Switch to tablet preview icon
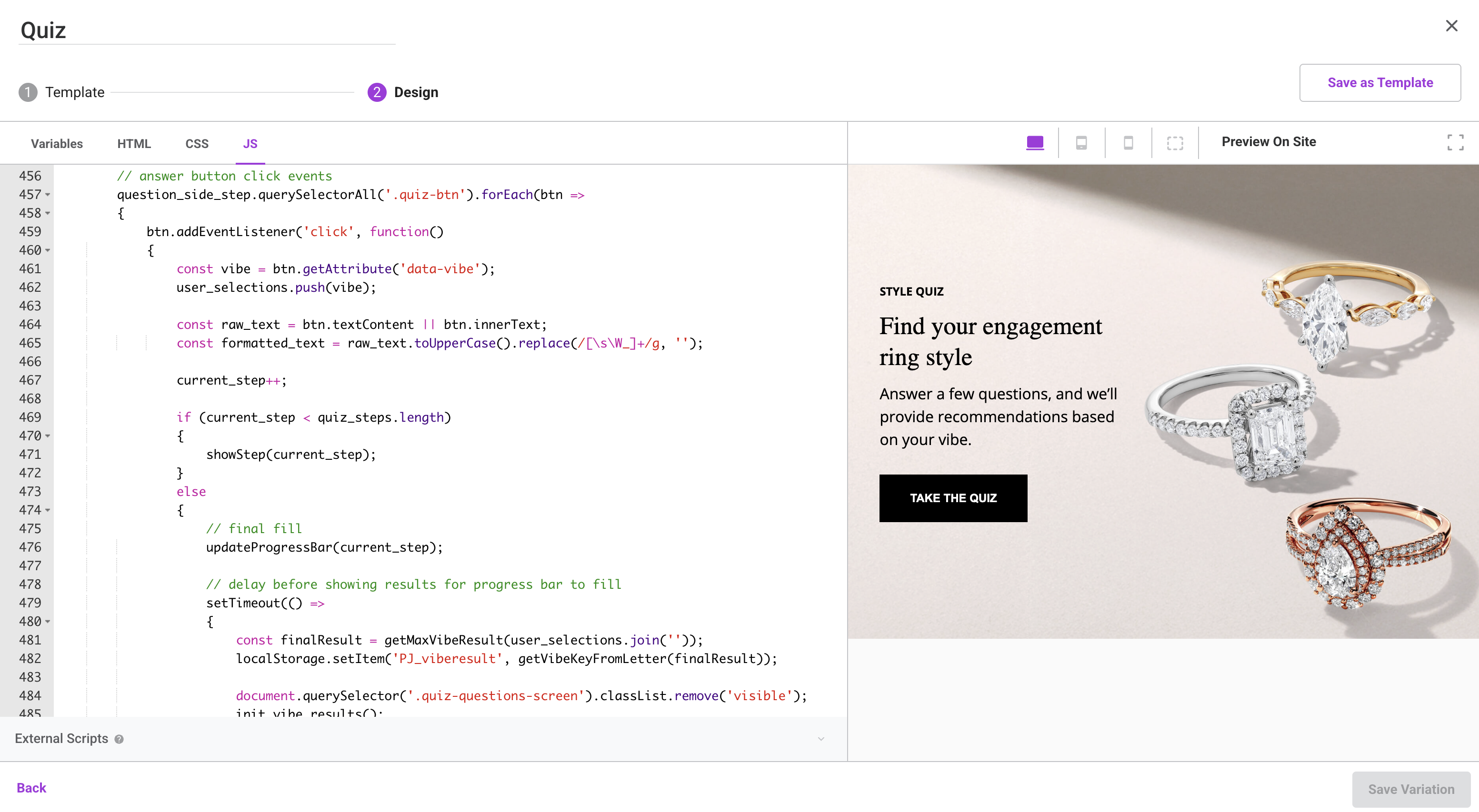This screenshot has height=812, width=1479. tap(1081, 142)
